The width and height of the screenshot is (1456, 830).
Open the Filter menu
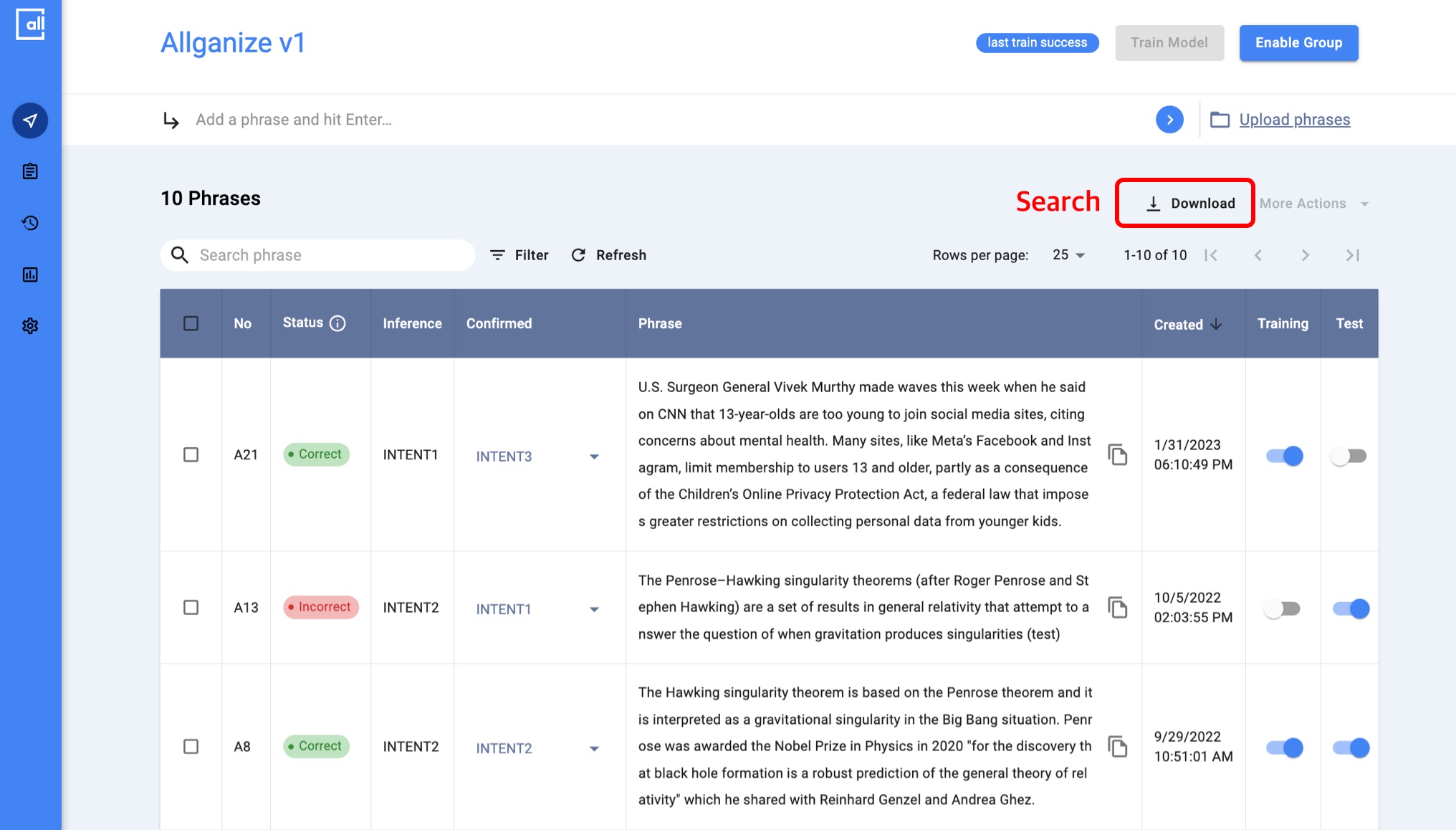pyautogui.click(x=519, y=255)
